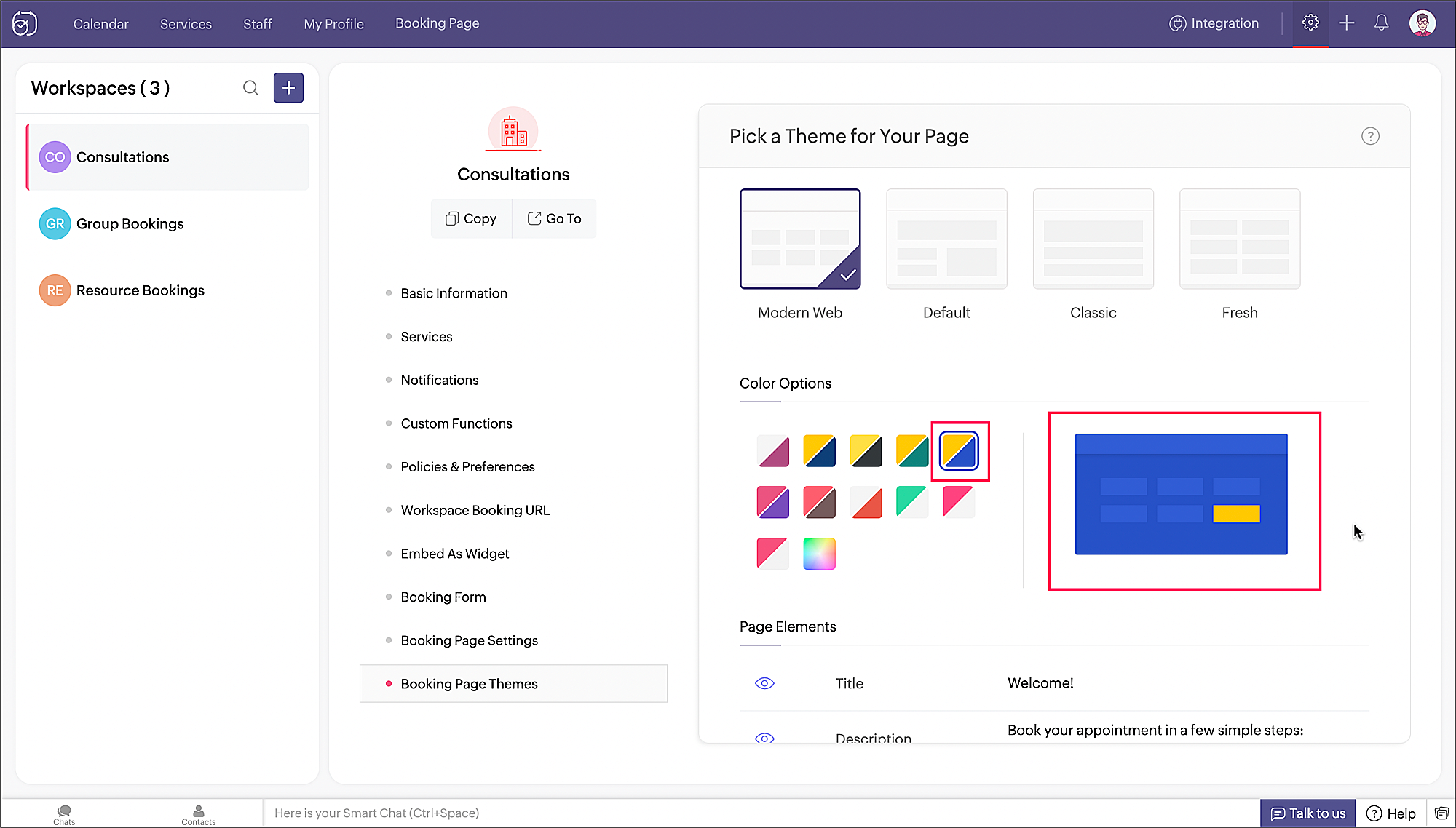Choose the yellow and teal color swatch
The image size is (1456, 828).
point(911,451)
